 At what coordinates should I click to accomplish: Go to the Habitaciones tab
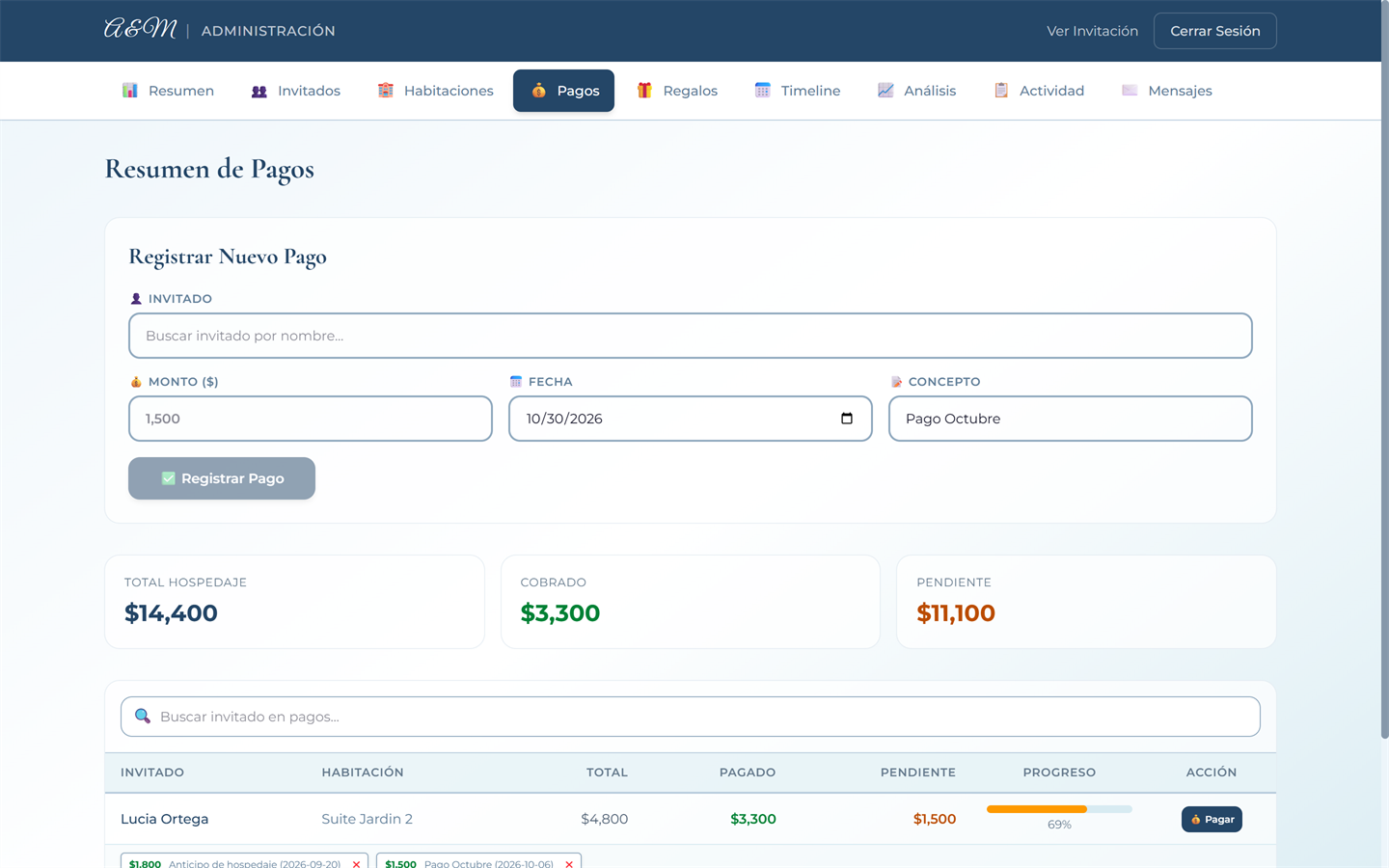[435, 91]
